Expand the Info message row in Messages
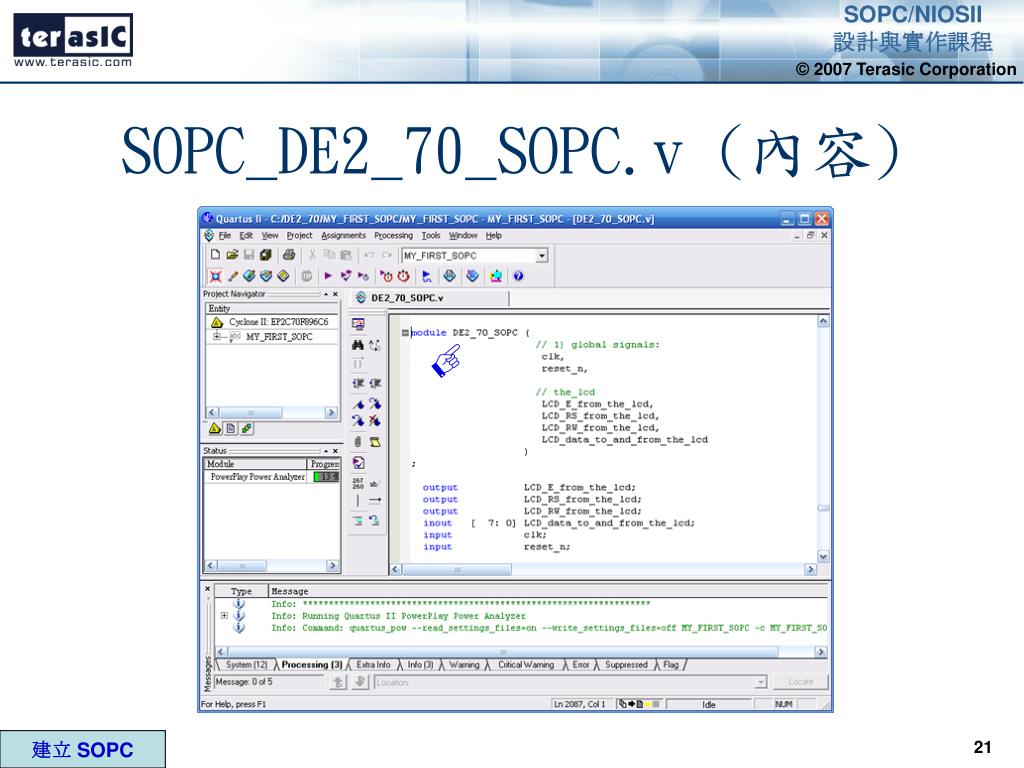Image resolution: width=1024 pixels, height=768 pixels. 224,616
